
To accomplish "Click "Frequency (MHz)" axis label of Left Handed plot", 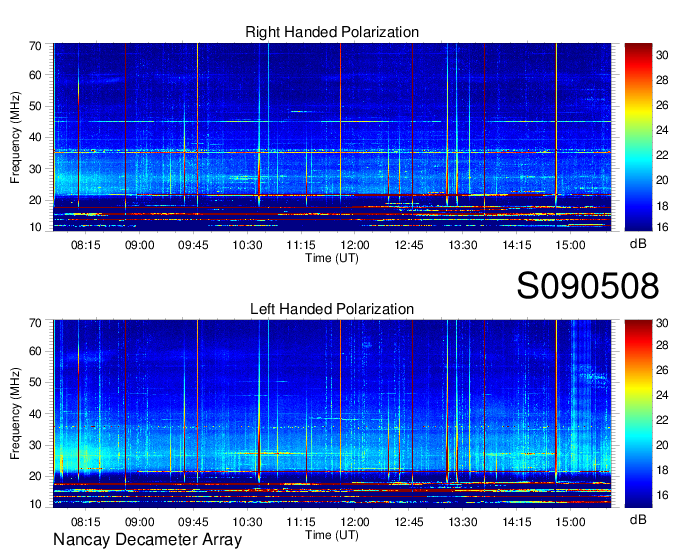I will [x=15, y=414].
